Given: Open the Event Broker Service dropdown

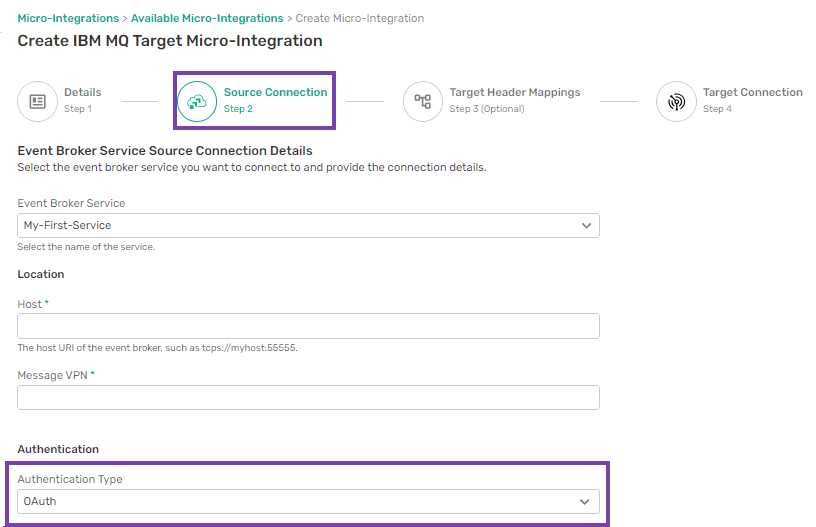Looking at the screenshot, I should coord(308,225).
